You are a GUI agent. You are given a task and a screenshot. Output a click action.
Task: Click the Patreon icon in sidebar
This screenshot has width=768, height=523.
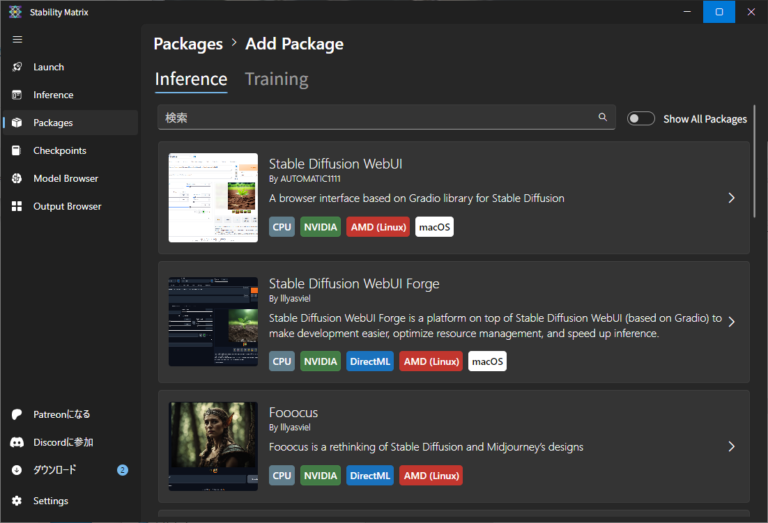tap(17, 414)
